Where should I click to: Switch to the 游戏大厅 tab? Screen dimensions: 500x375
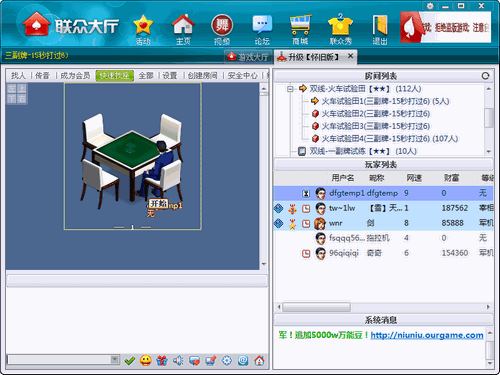point(248,57)
